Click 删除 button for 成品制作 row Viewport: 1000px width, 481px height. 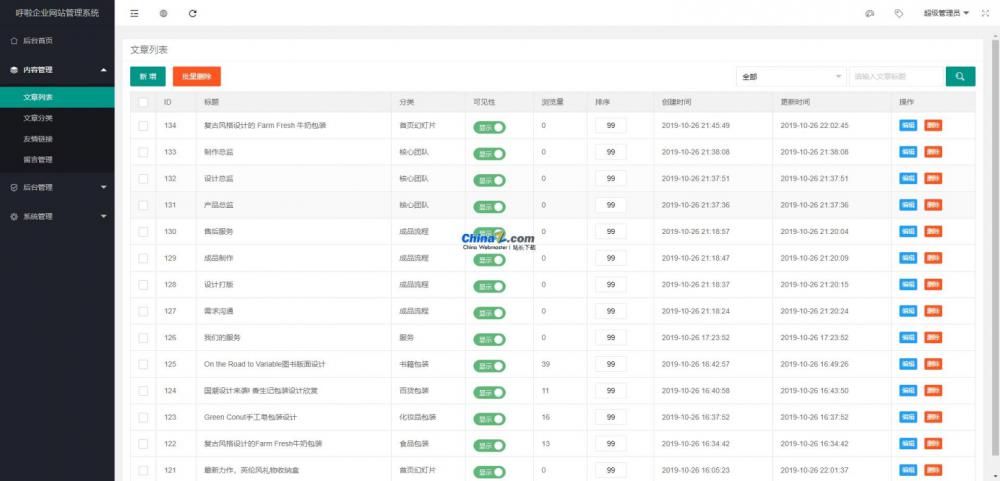[x=932, y=258]
